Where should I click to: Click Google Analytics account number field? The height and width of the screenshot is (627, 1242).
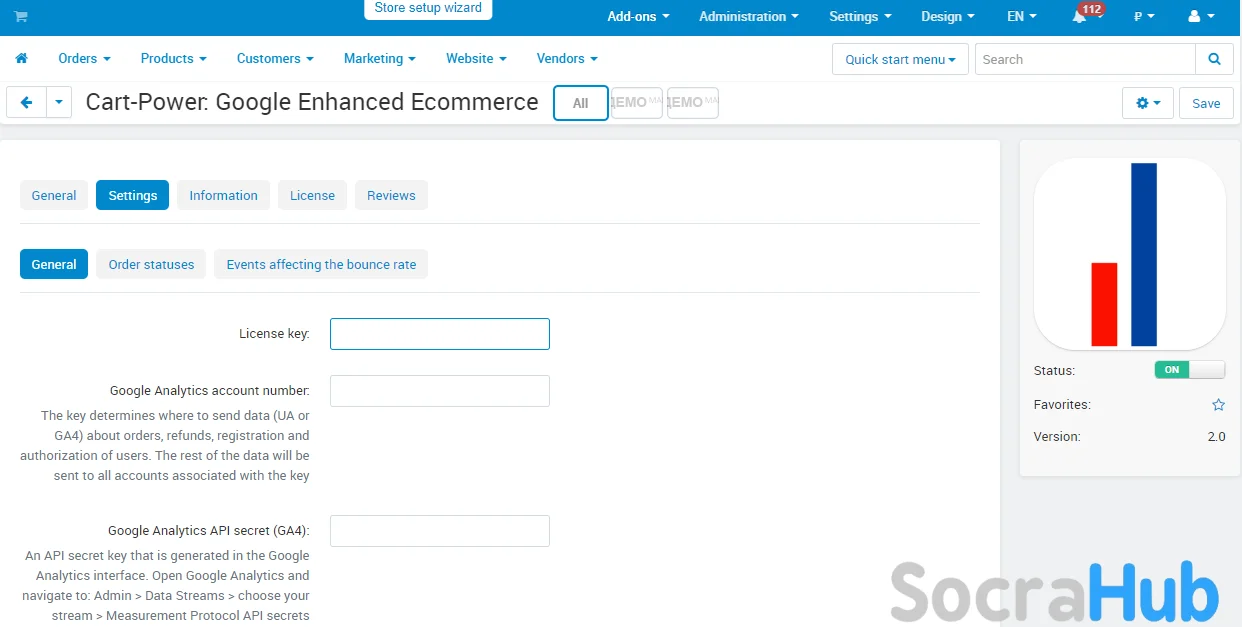(440, 391)
